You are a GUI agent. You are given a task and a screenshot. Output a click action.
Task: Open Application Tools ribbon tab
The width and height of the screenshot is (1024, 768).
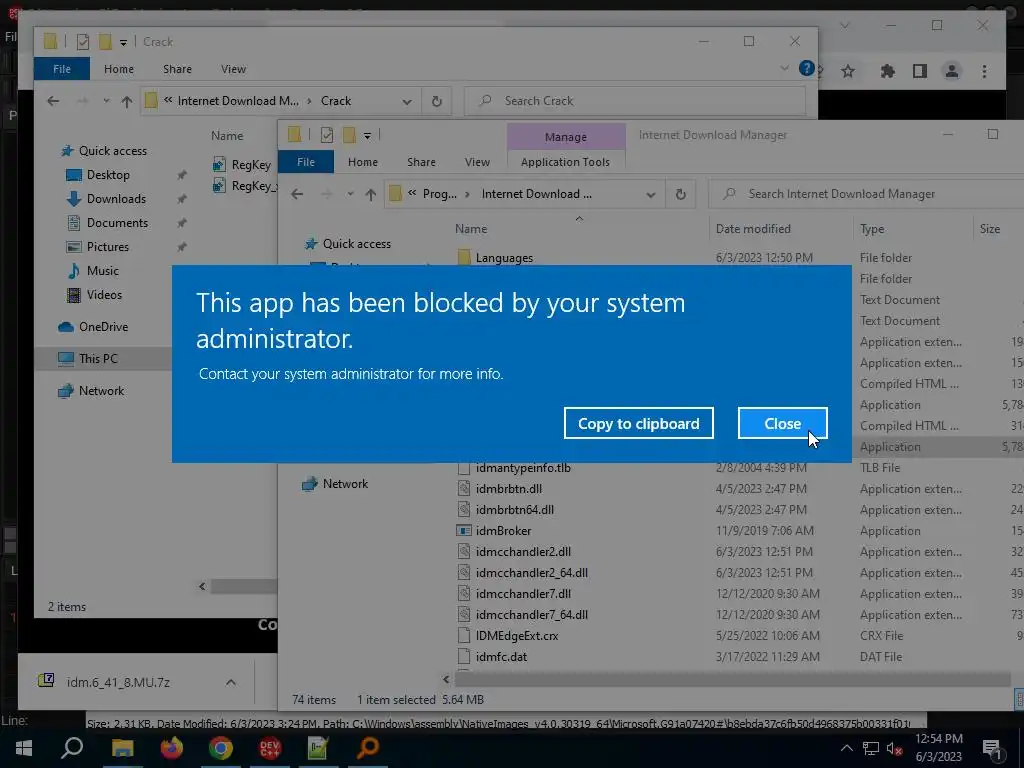(565, 162)
